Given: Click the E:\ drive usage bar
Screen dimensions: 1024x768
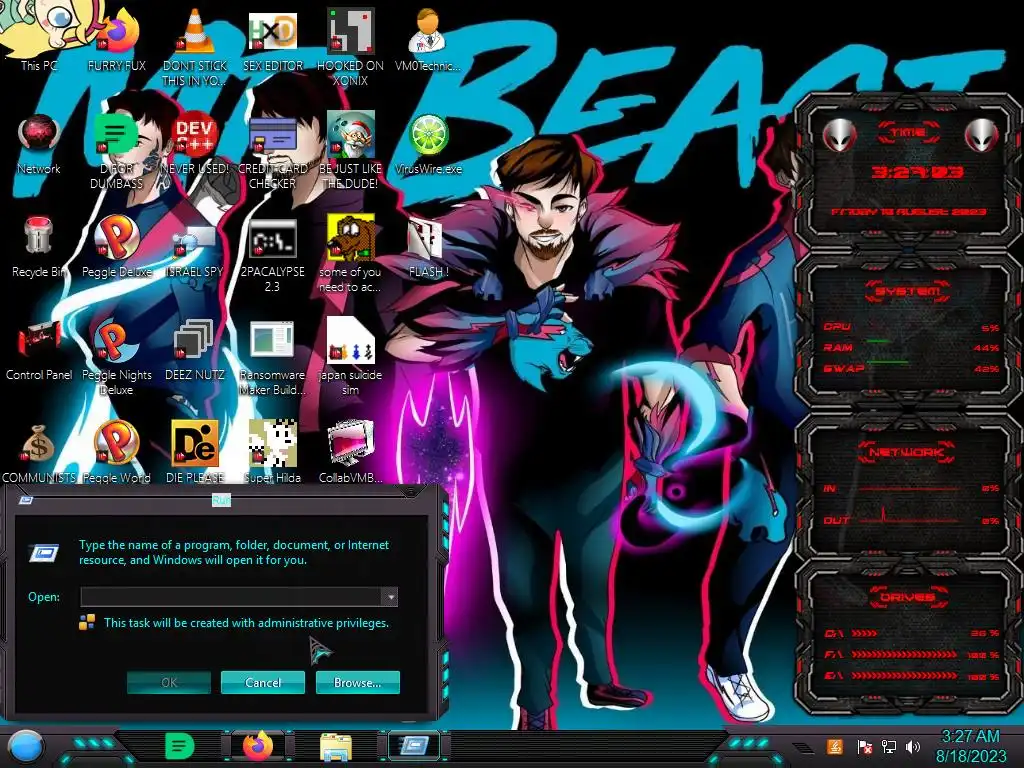Looking at the screenshot, I should pos(904,675).
